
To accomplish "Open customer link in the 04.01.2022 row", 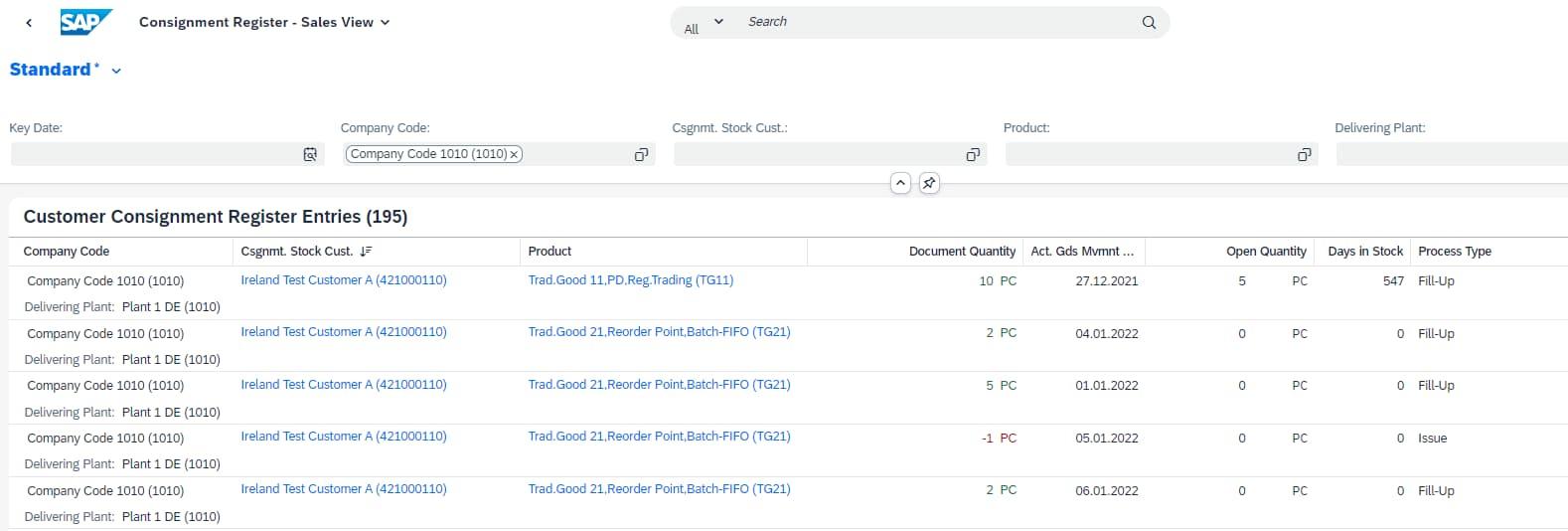I will click(x=344, y=332).
